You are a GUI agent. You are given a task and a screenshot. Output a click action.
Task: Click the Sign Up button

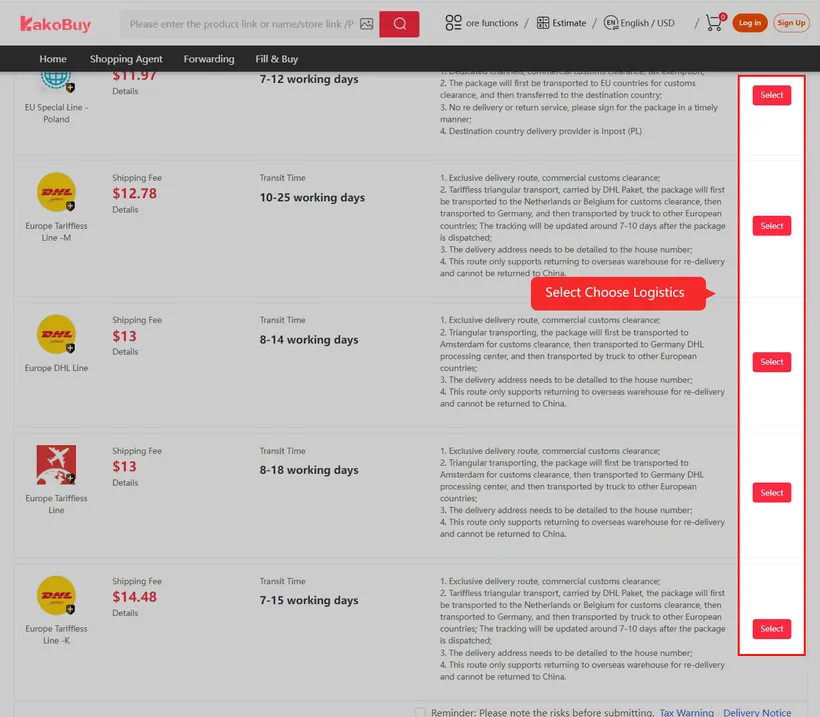click(x=791, y=22)
